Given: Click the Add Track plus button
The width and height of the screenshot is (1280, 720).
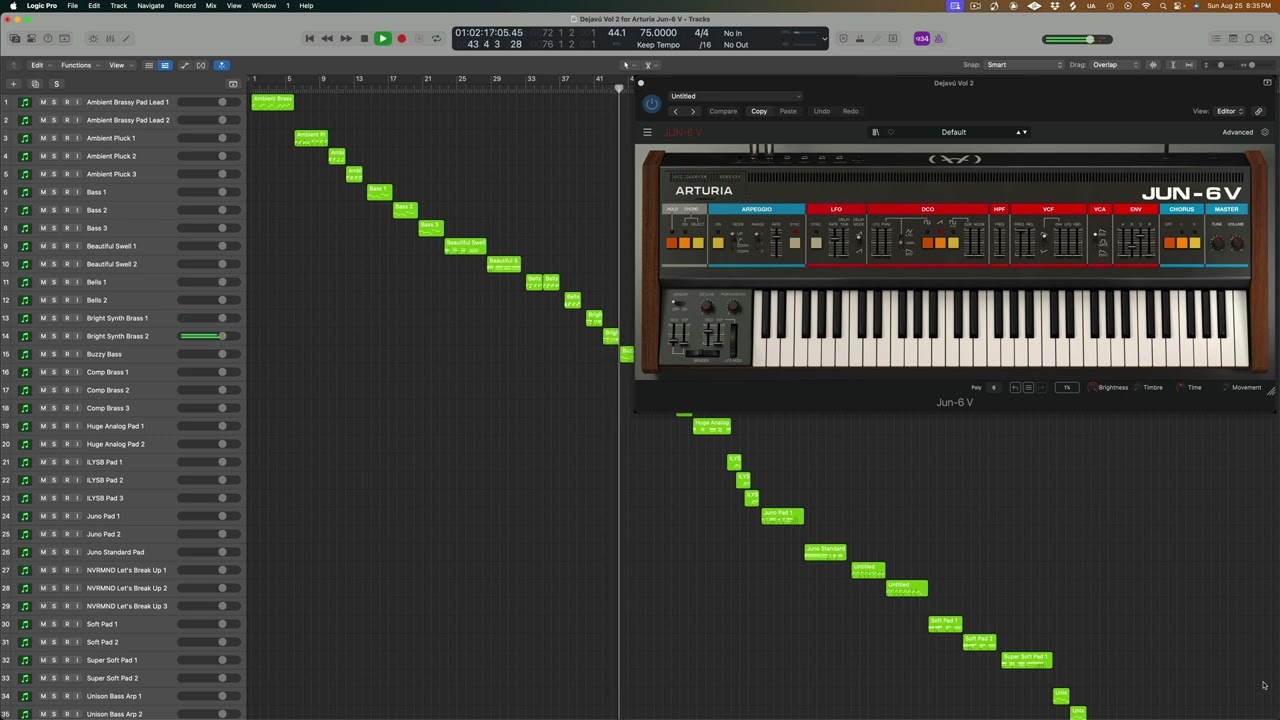Looking at the screenshot, I should coord(13,84).
